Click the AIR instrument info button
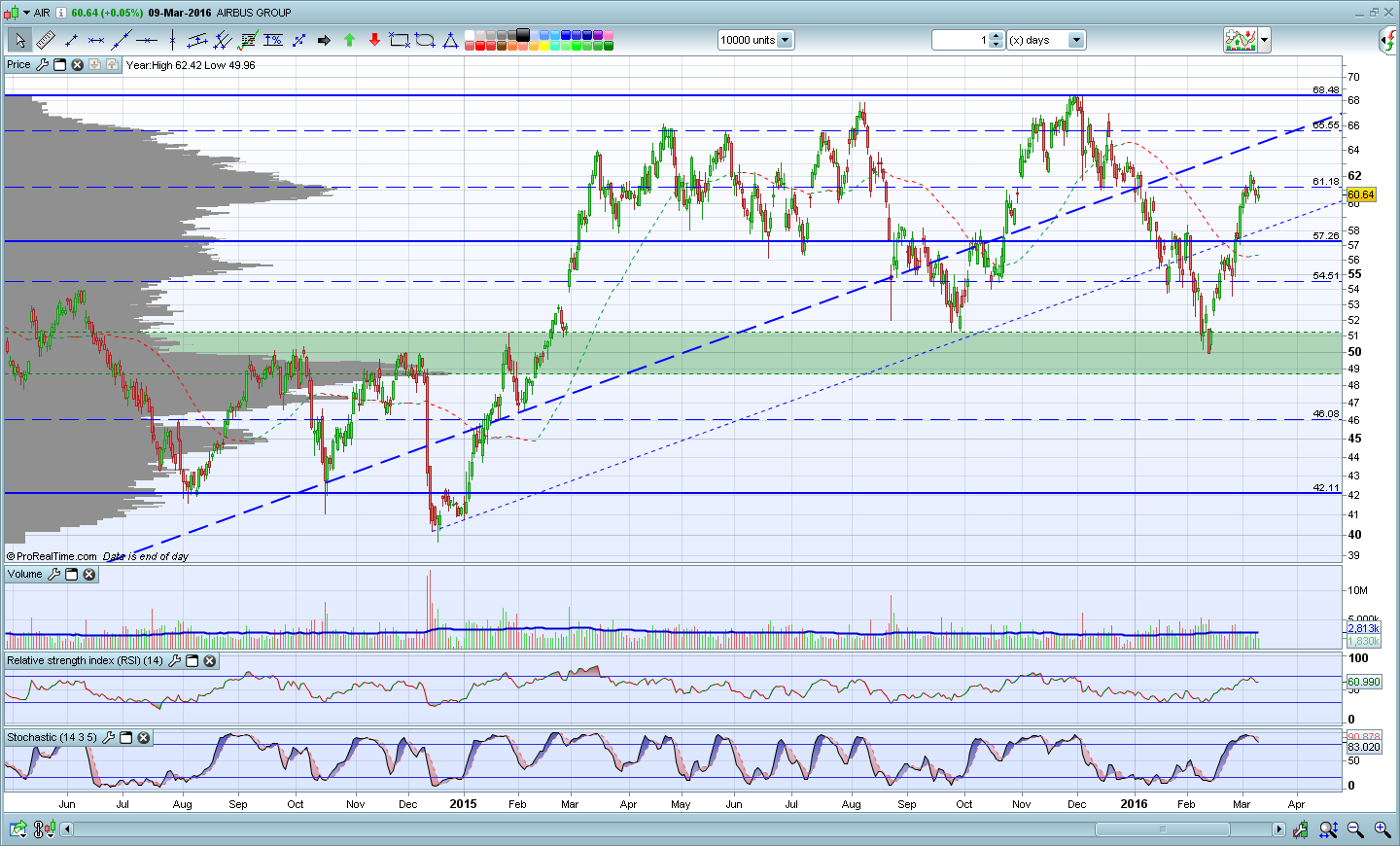This screenshot has height=846, width=1400. (x=61, y=13)
